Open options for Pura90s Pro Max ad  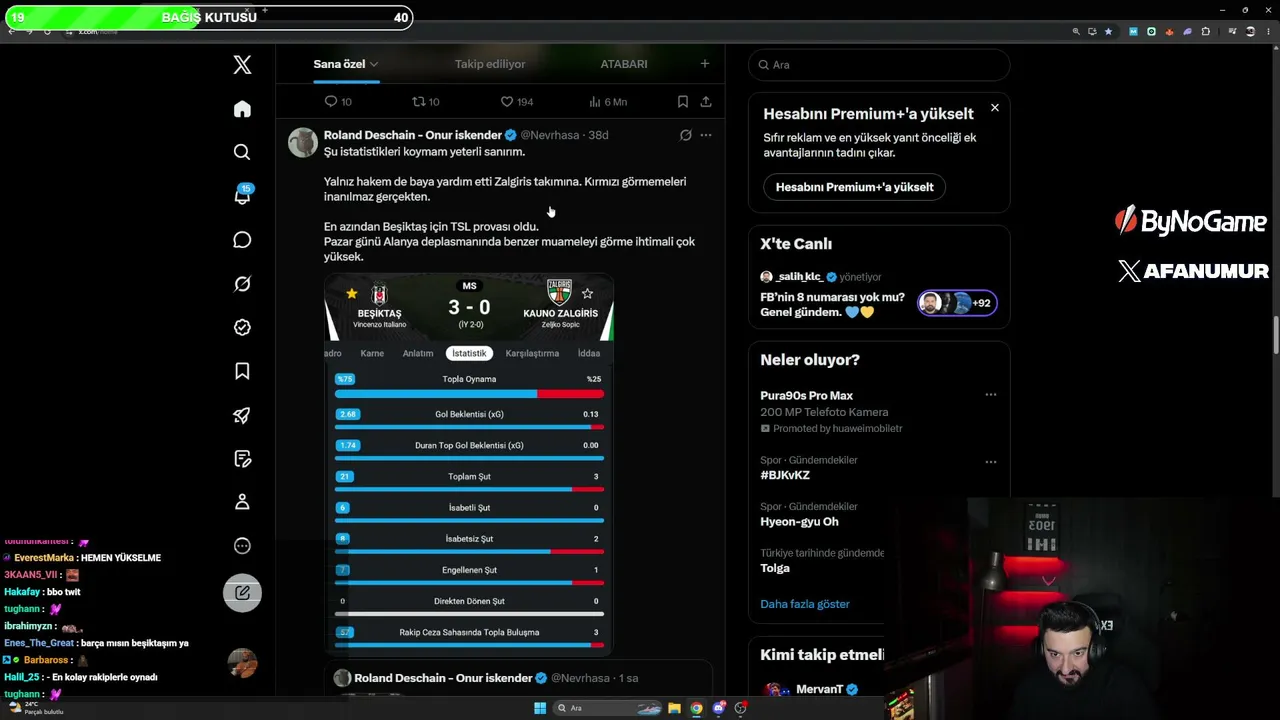[x=991, y=395]
